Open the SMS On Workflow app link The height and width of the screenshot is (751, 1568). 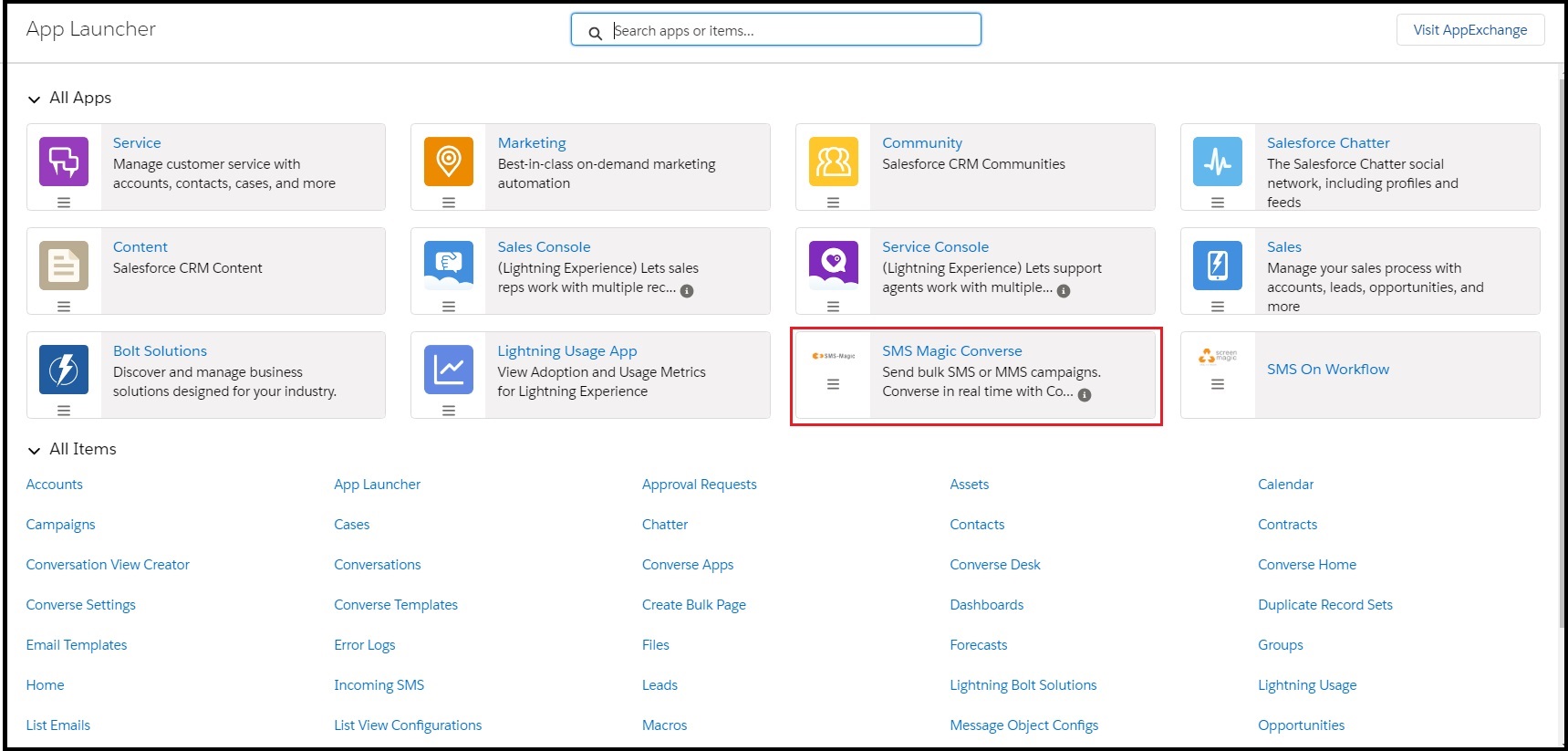pyautogui.click(x=1328, y=370)
